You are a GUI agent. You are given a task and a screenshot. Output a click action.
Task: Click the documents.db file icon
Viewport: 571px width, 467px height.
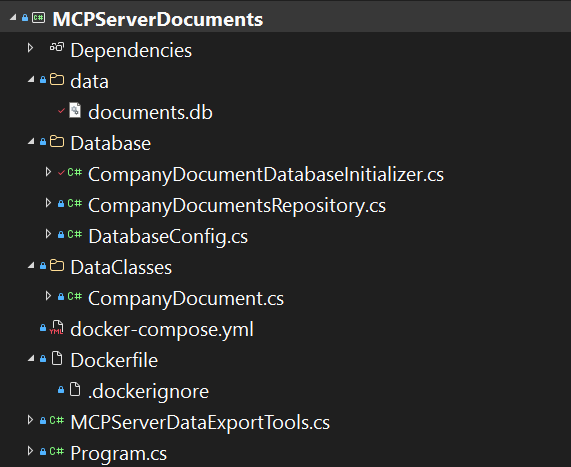tap(75, 110)
